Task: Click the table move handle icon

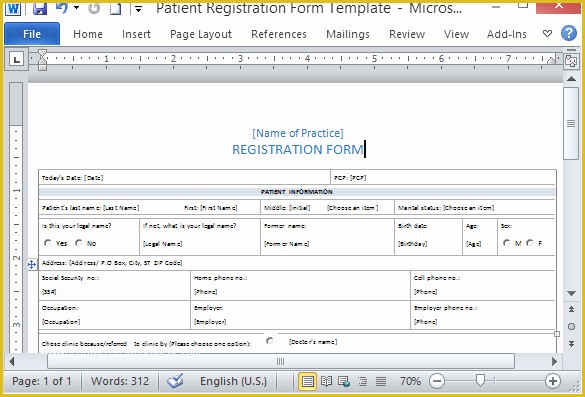Action: [x=32, y=265]
